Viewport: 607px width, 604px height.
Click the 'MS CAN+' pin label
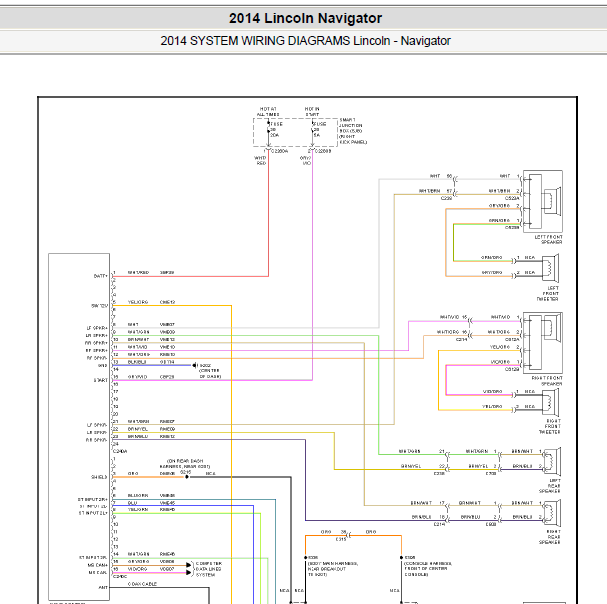tap(98, 565)
